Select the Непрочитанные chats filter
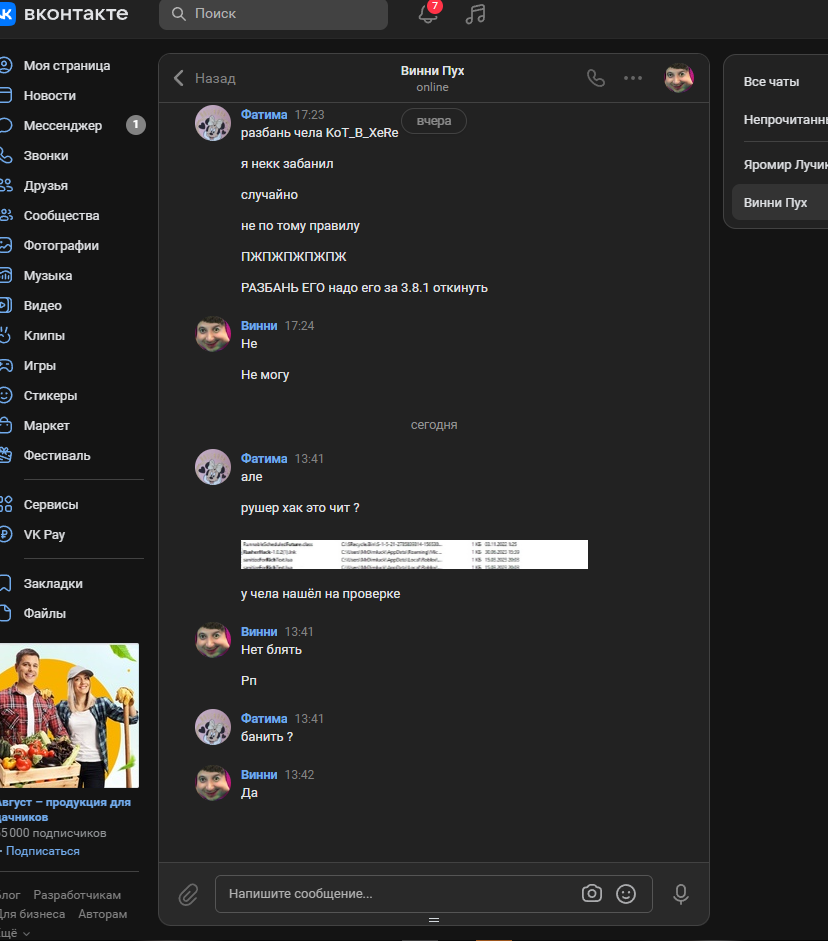The width and height of the screenshot is (828, 941). point(785,119)
